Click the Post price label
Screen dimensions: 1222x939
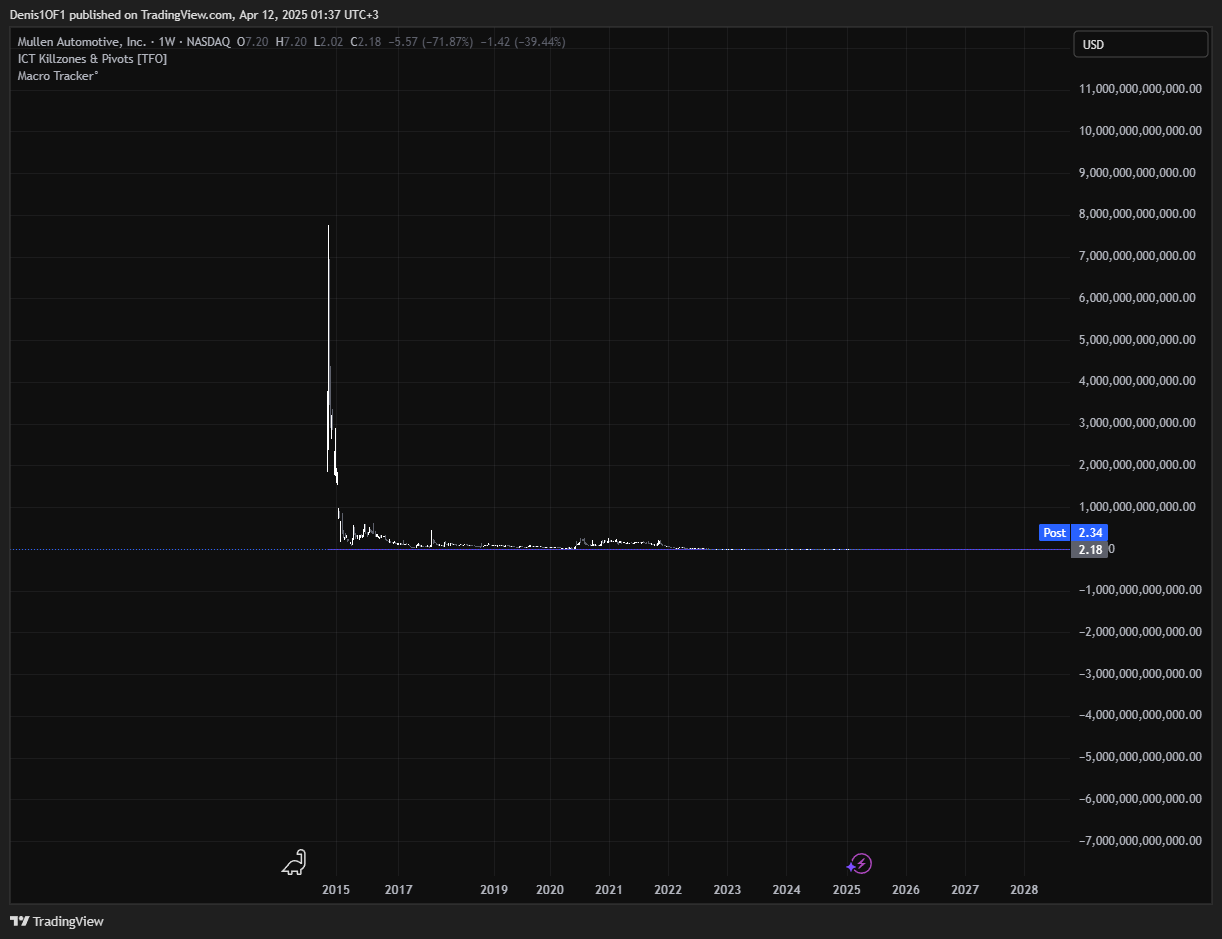[x=1054, y=533]
